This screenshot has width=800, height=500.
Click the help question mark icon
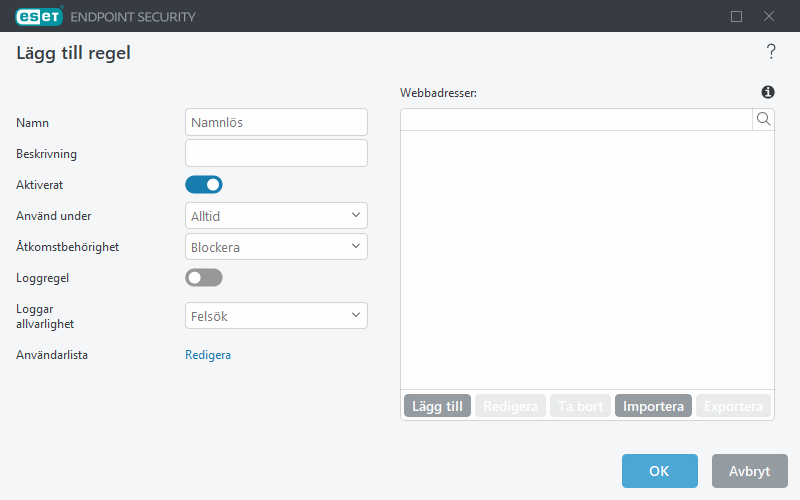click(x=770, y=52)
